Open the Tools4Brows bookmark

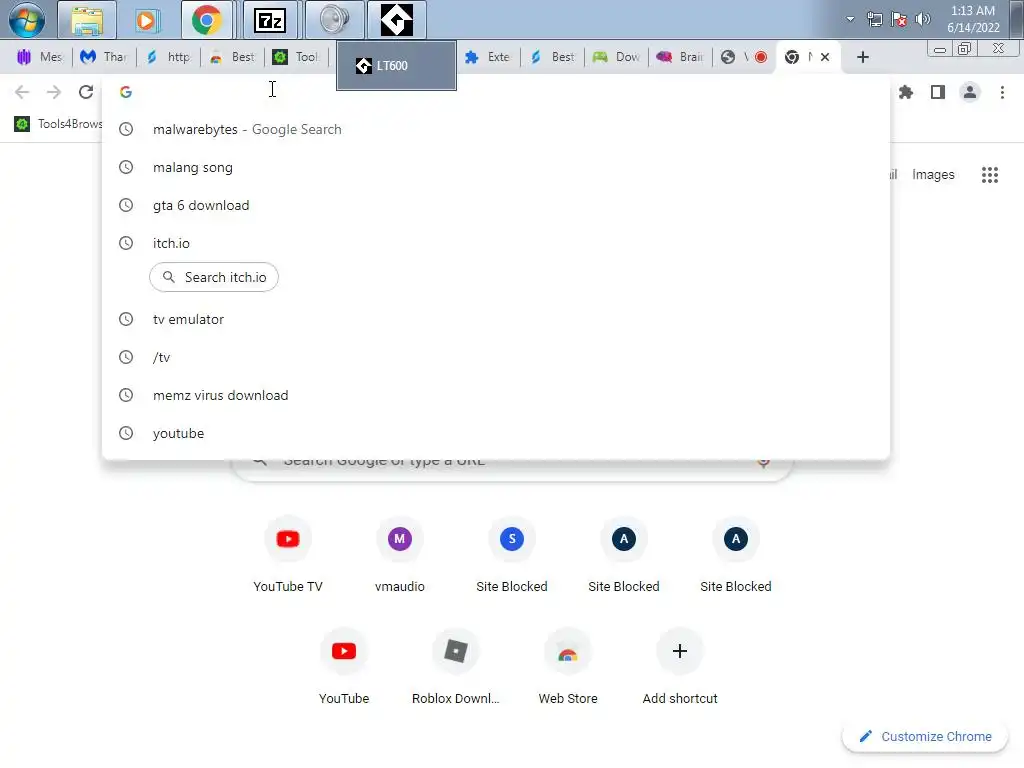(58, 123)
